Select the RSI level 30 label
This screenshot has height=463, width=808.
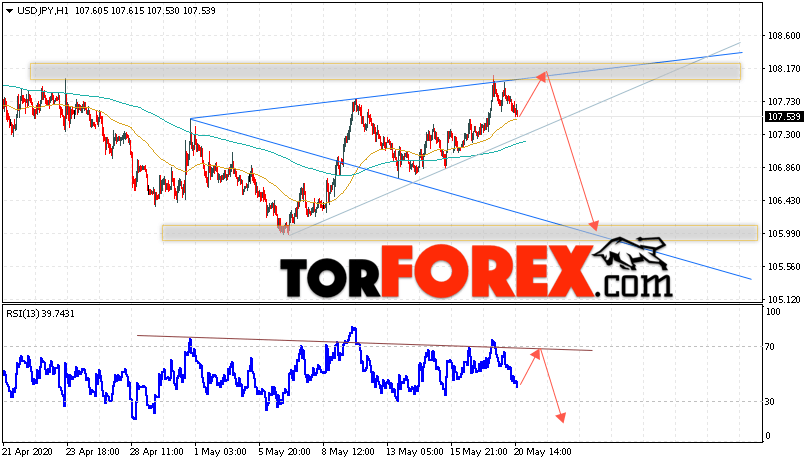[770, 402]
